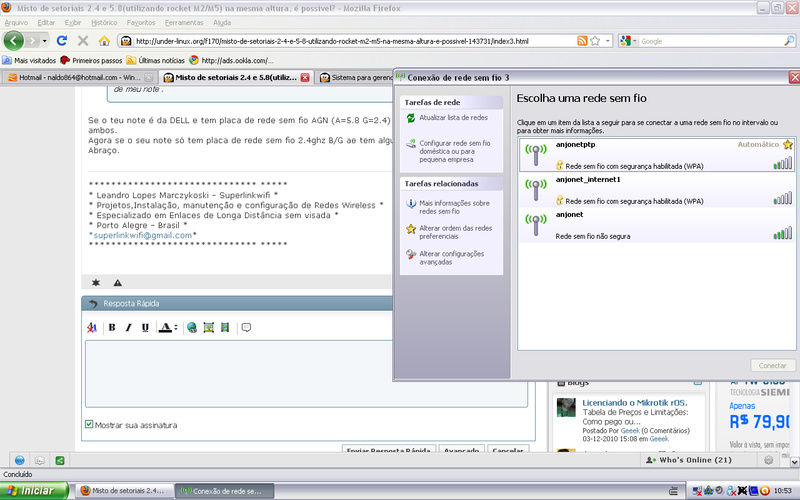
Task: Click the insert link globe icon
Action: tap(192, 328)
